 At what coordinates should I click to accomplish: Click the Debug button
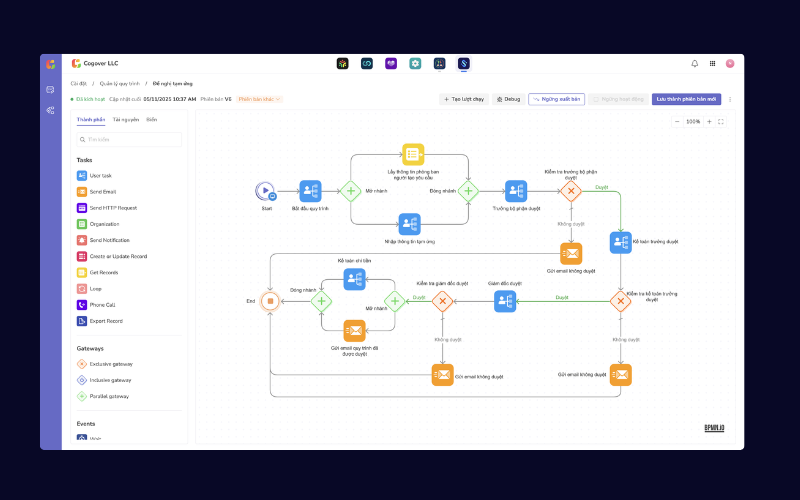click(x=509, y=99)
